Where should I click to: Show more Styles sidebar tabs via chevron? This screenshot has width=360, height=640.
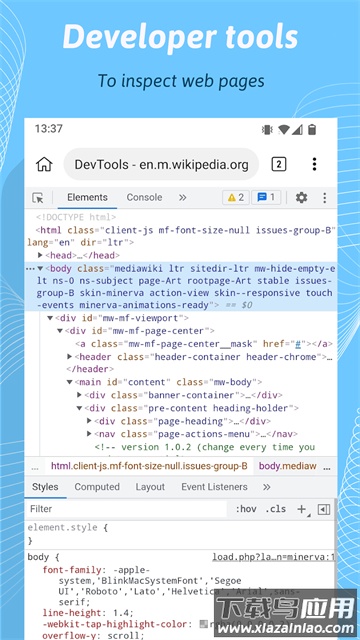point(267,487)
